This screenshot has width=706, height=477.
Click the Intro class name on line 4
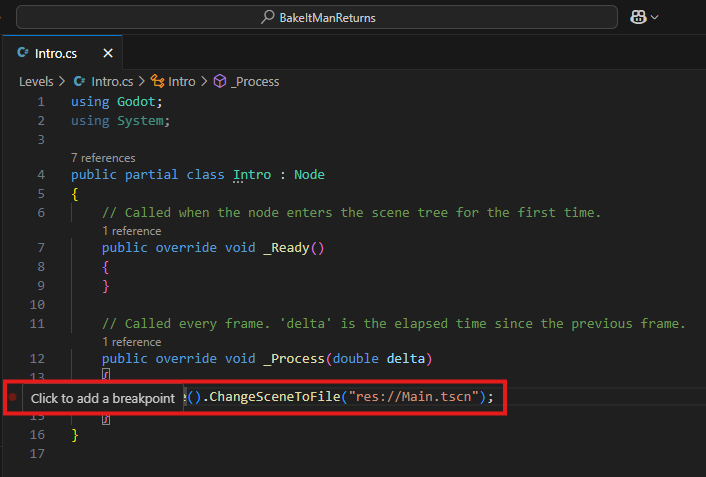pyautogui.click(x=252, y=175)
